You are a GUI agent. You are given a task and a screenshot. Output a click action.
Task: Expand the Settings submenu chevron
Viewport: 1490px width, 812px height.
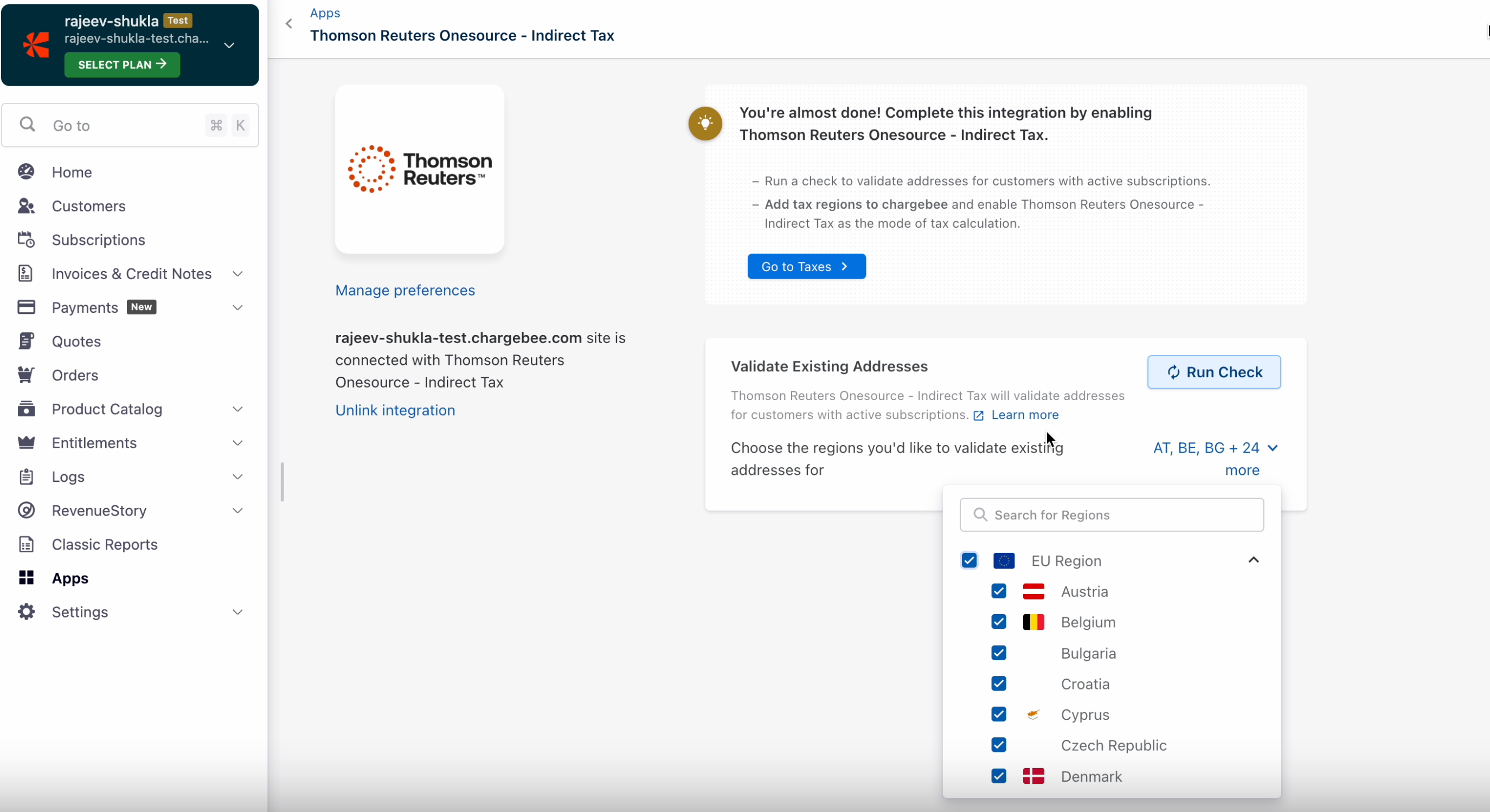(x=237, y=612)
